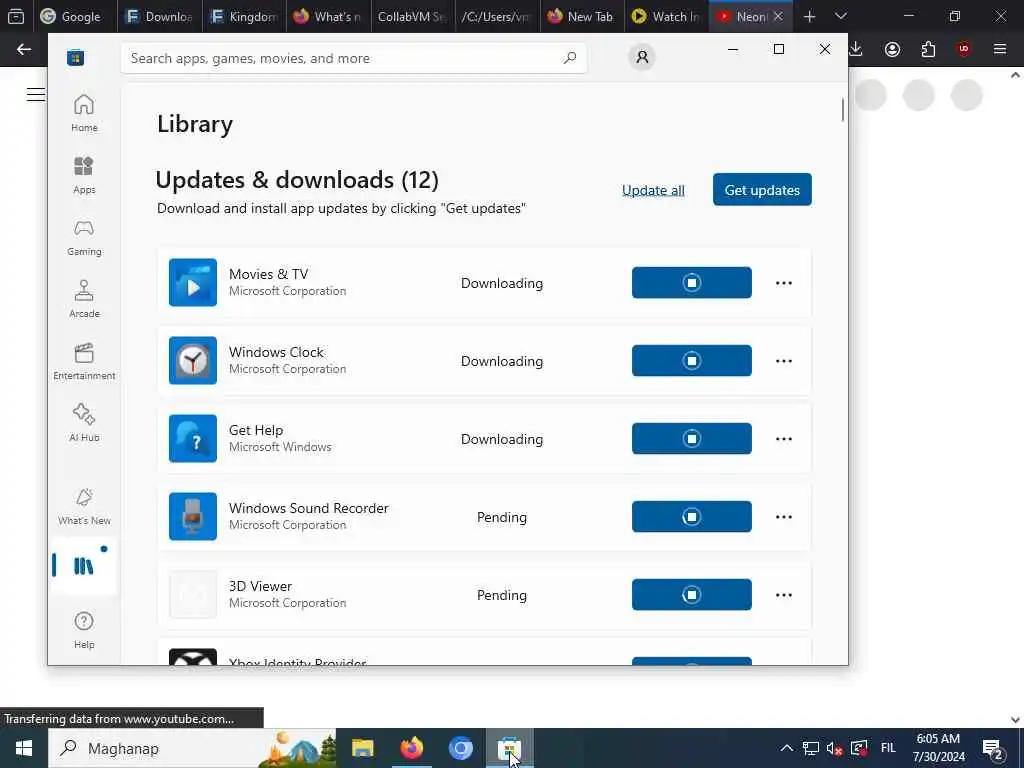The width and height of the screenshot is (1024, 768).
Task: Stop the Movies & TV download
Action: (692, 282)
